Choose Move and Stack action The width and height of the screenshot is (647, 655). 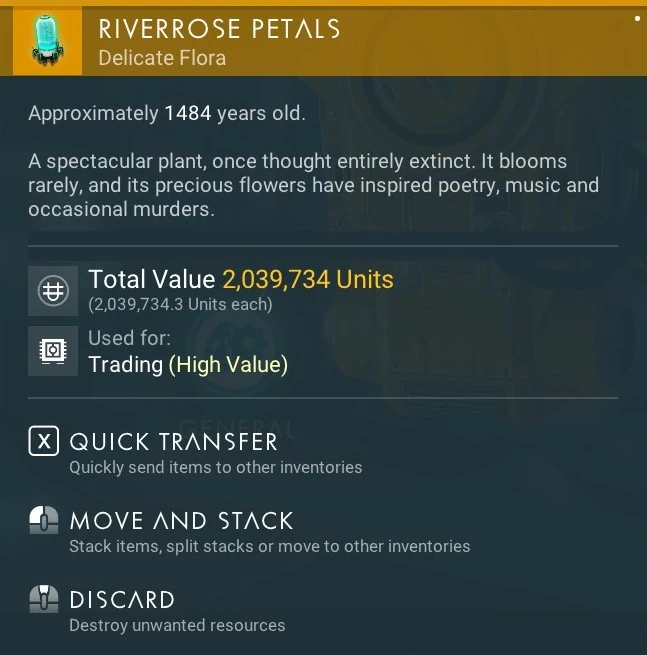(181, 521)
